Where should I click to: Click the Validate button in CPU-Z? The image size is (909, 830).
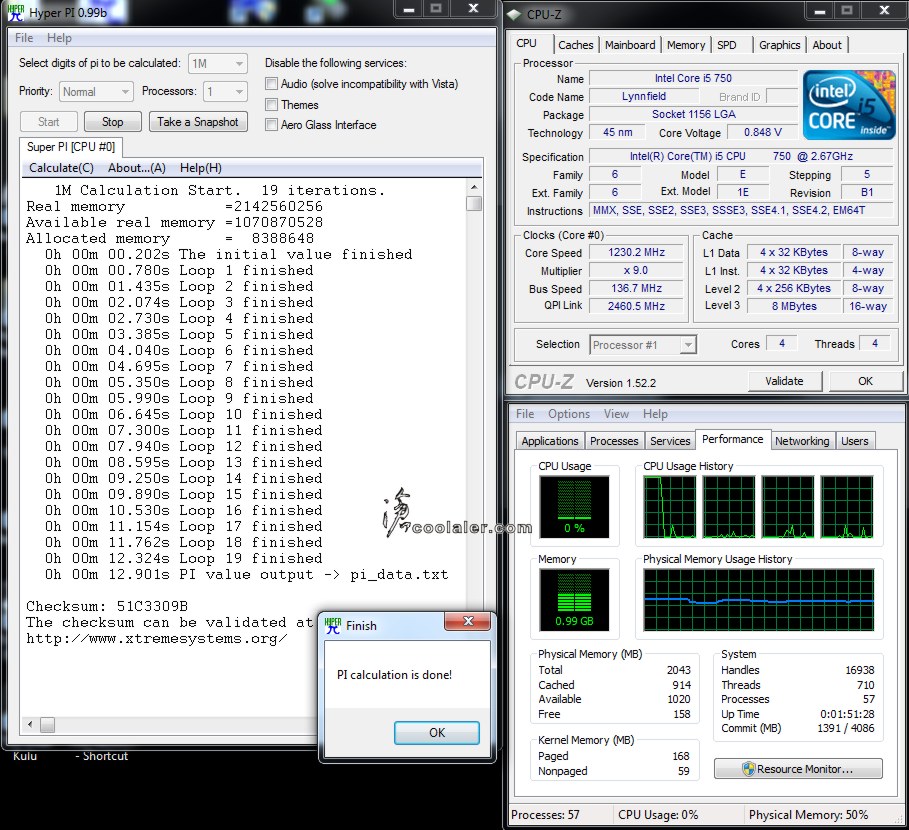coord(784,381)
